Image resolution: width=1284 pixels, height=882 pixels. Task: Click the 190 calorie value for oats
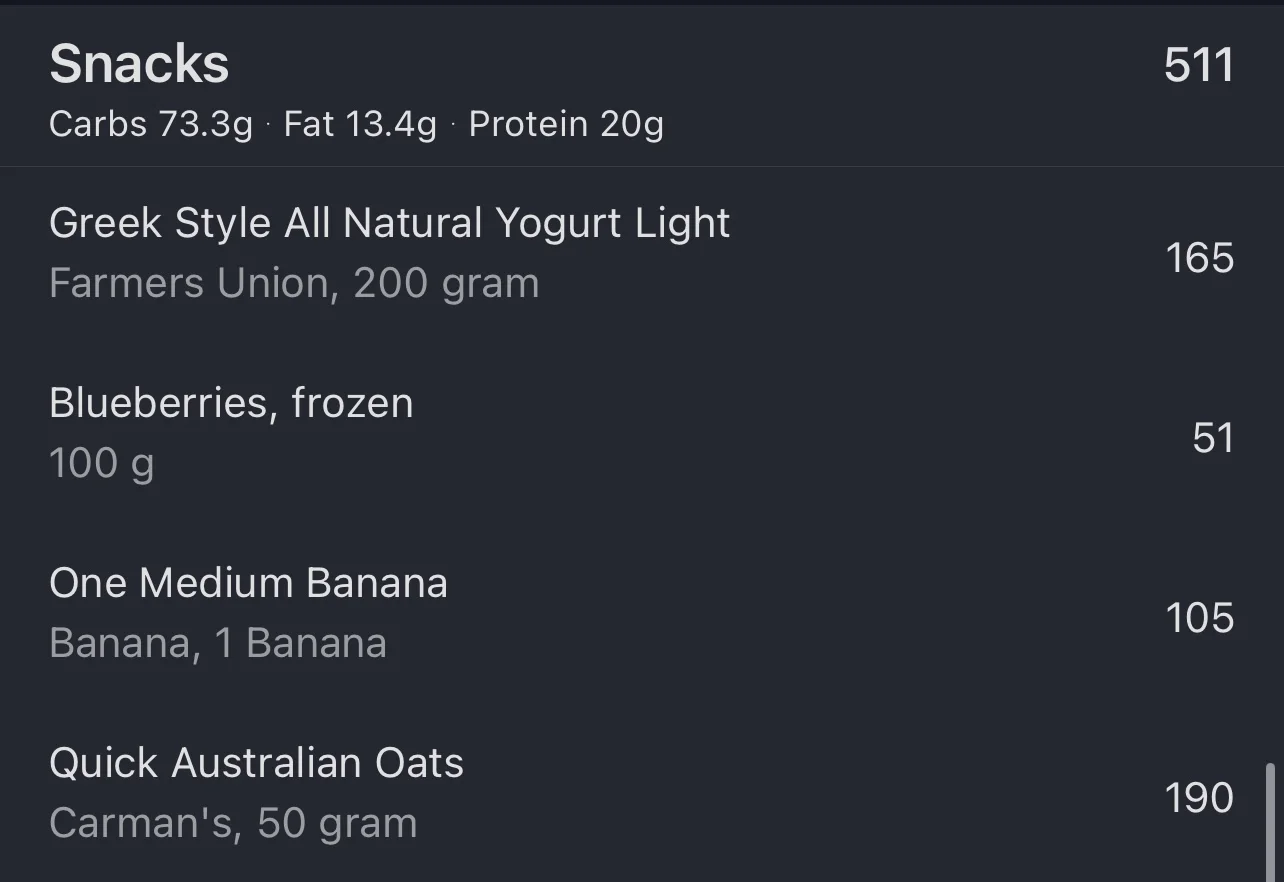tap(1199, 798)
